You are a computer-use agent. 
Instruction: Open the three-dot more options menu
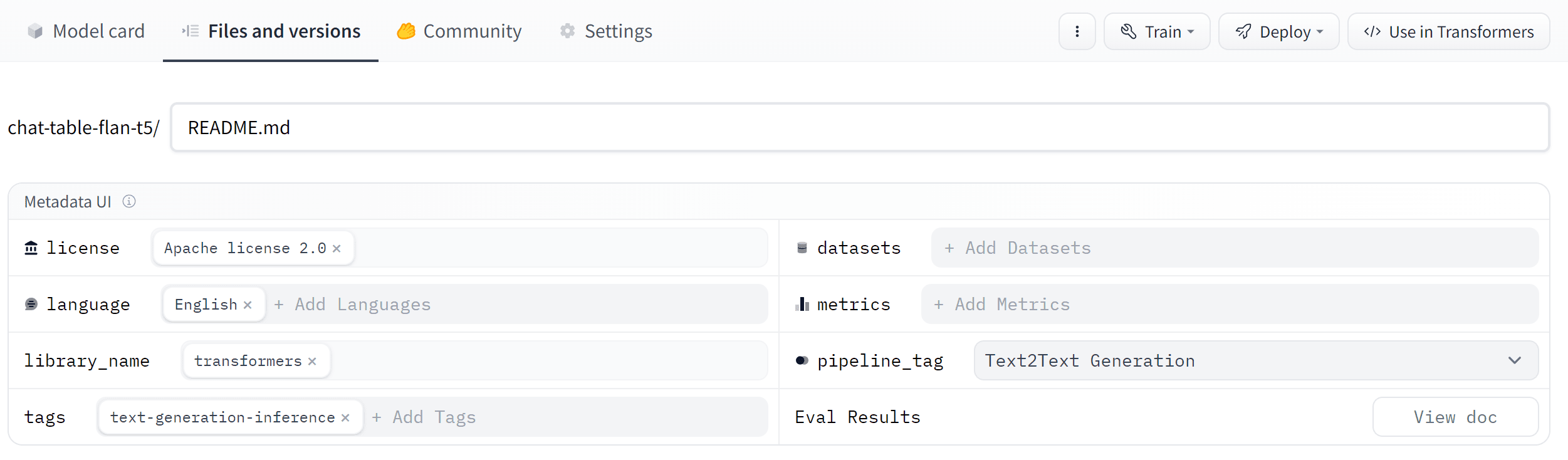1077,31
